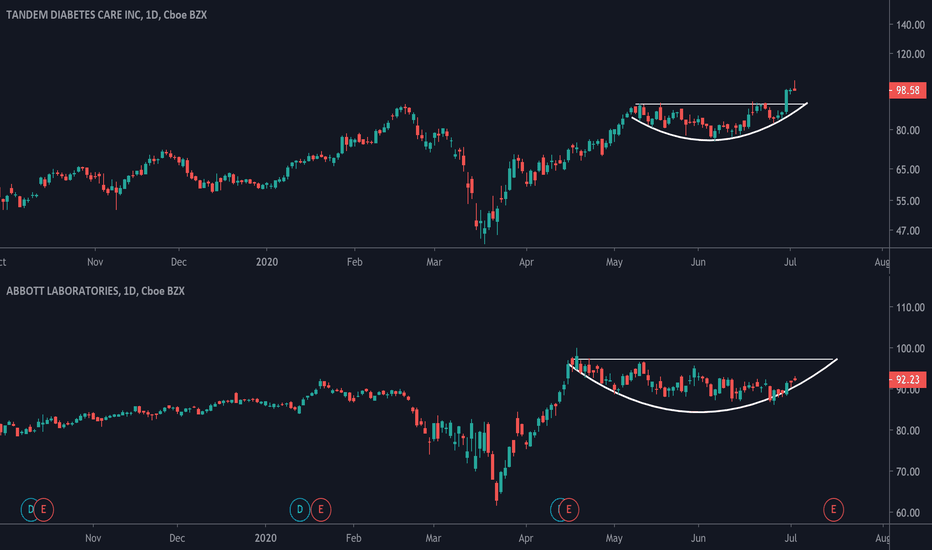Select the July earnings E marker on Abbott chart
This screenshot has width=932, height=550.
point(833,510)
